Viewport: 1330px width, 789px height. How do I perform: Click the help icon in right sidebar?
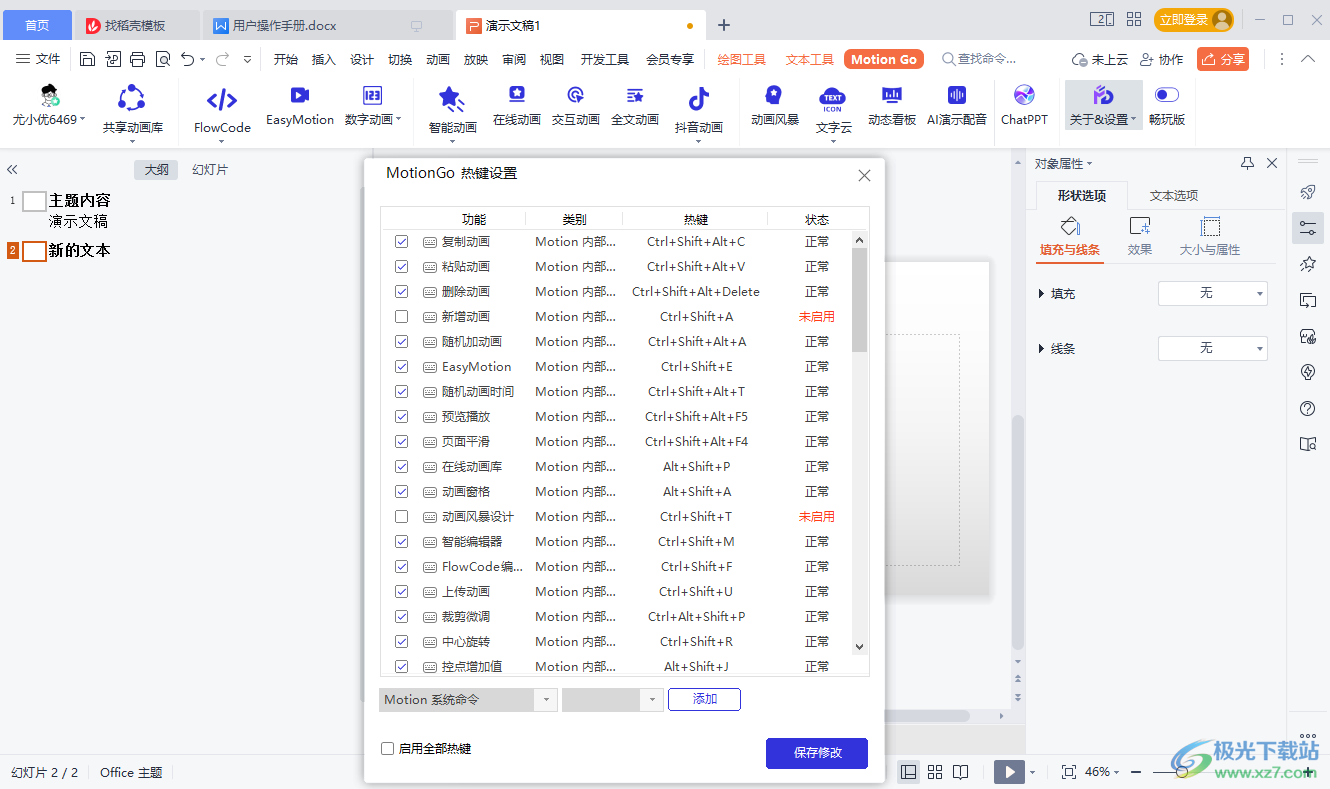[x=1307, y=408]
